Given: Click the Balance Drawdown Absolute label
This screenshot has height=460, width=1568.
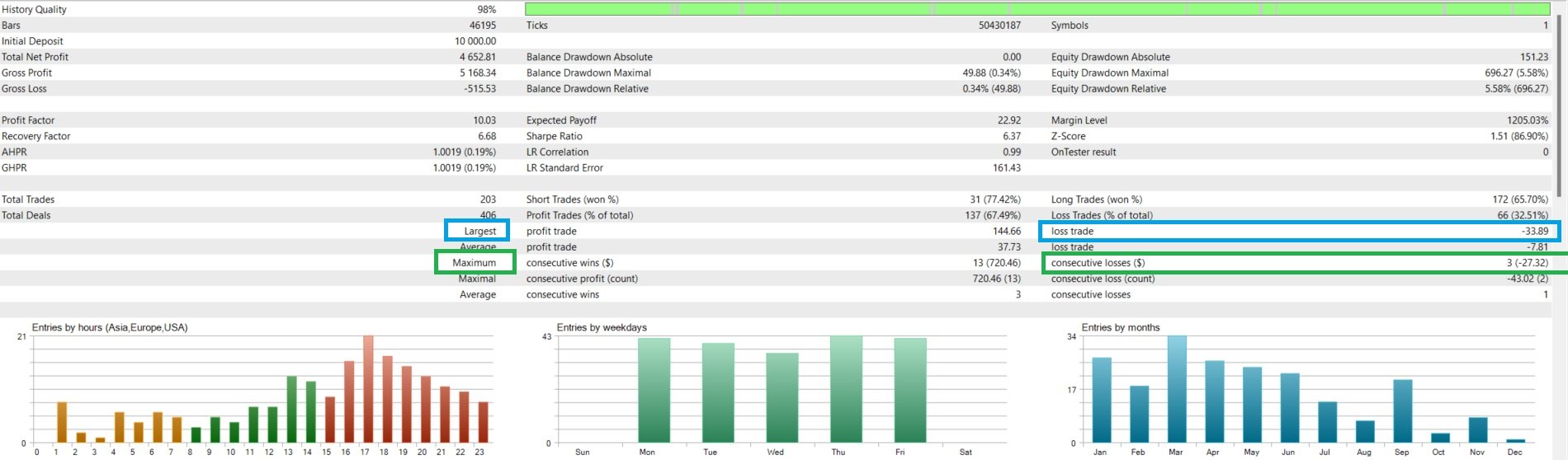Looking at the screenshot, I should [589, 57].
